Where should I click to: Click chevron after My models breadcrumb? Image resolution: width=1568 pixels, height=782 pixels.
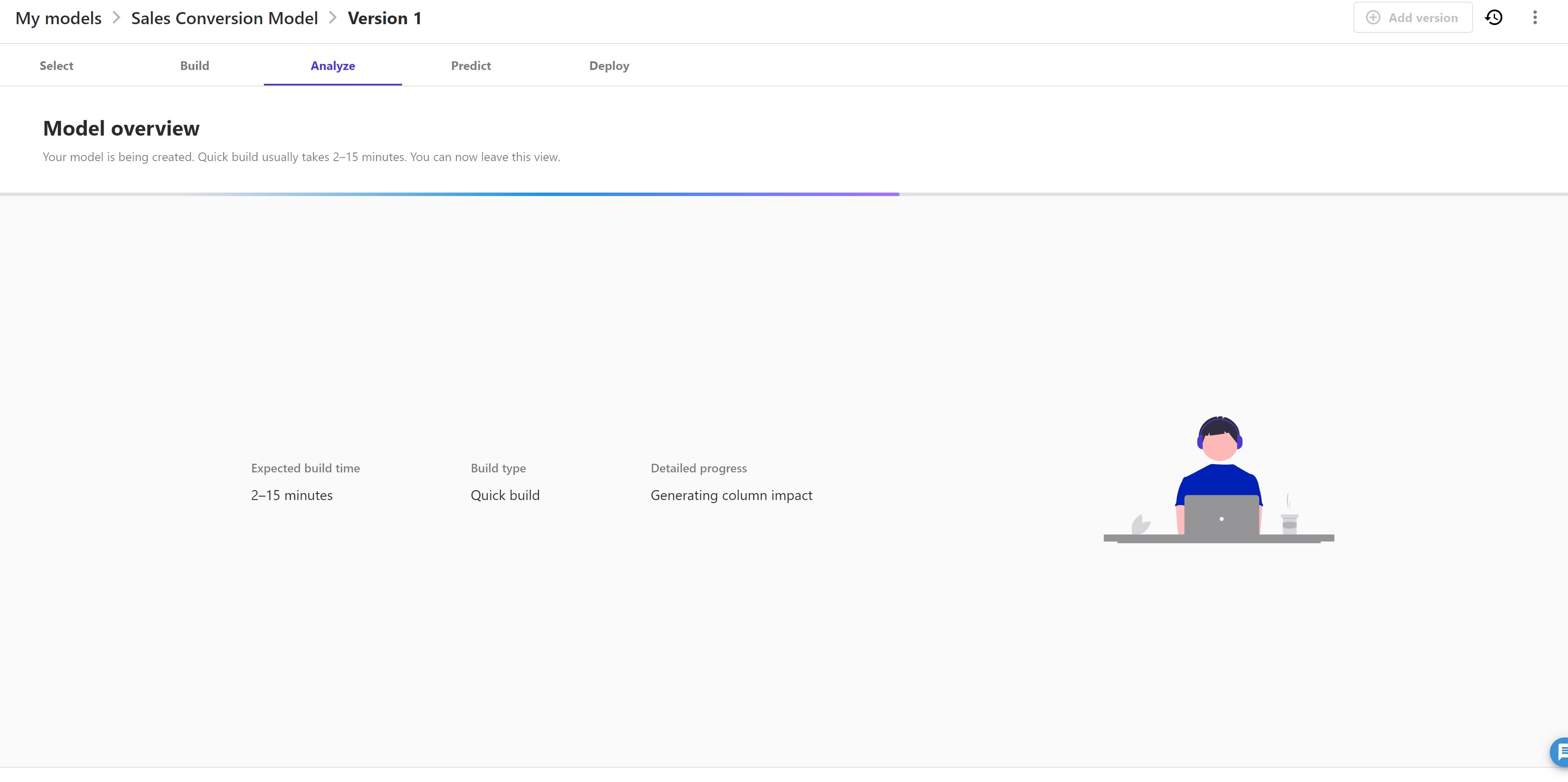pos(116,18)
